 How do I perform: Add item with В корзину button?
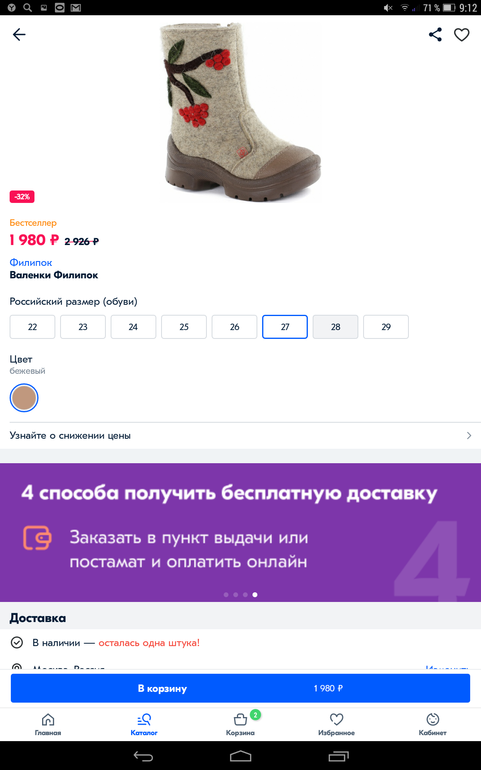pos(240,688)
